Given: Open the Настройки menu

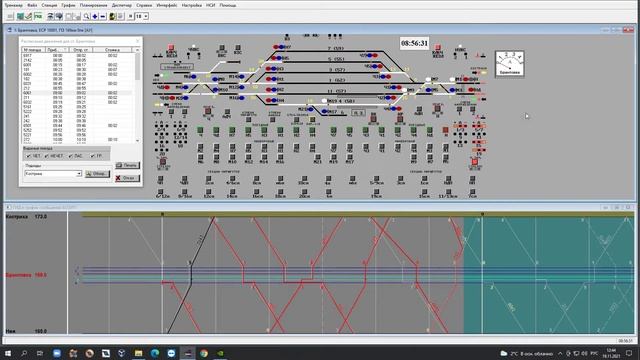Looking at the screenshot, I should (x=192, y=5).
